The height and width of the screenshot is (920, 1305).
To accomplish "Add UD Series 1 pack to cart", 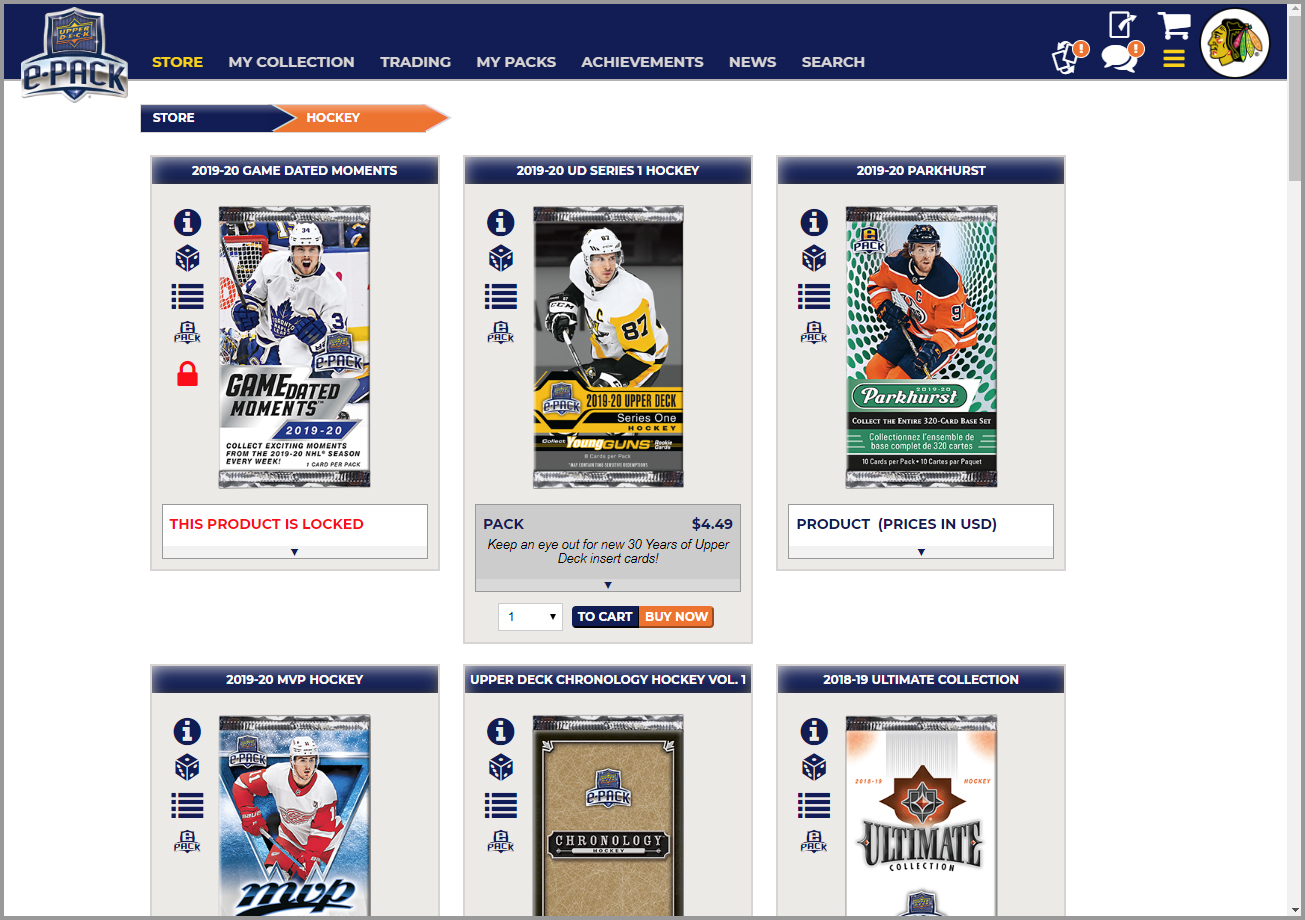I will [605, 617].
